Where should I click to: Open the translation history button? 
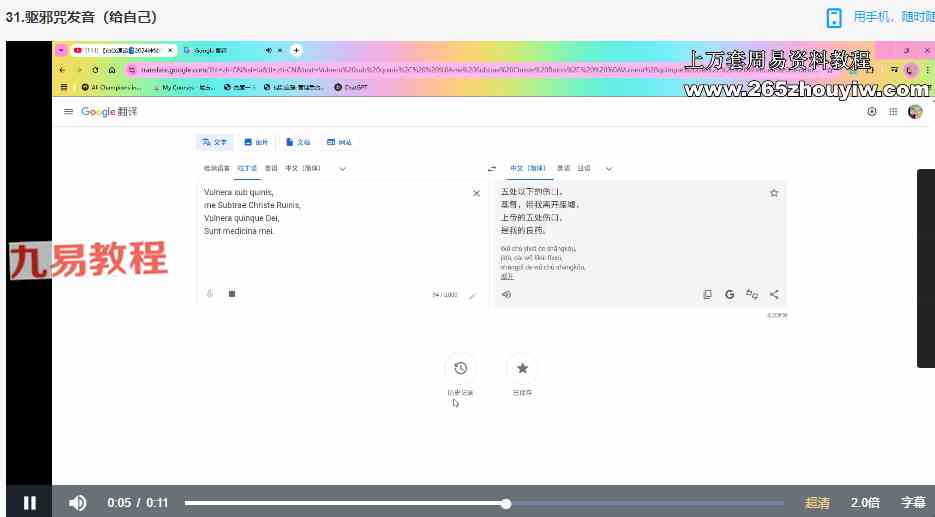pyautogui.click(x=459, y=368)
